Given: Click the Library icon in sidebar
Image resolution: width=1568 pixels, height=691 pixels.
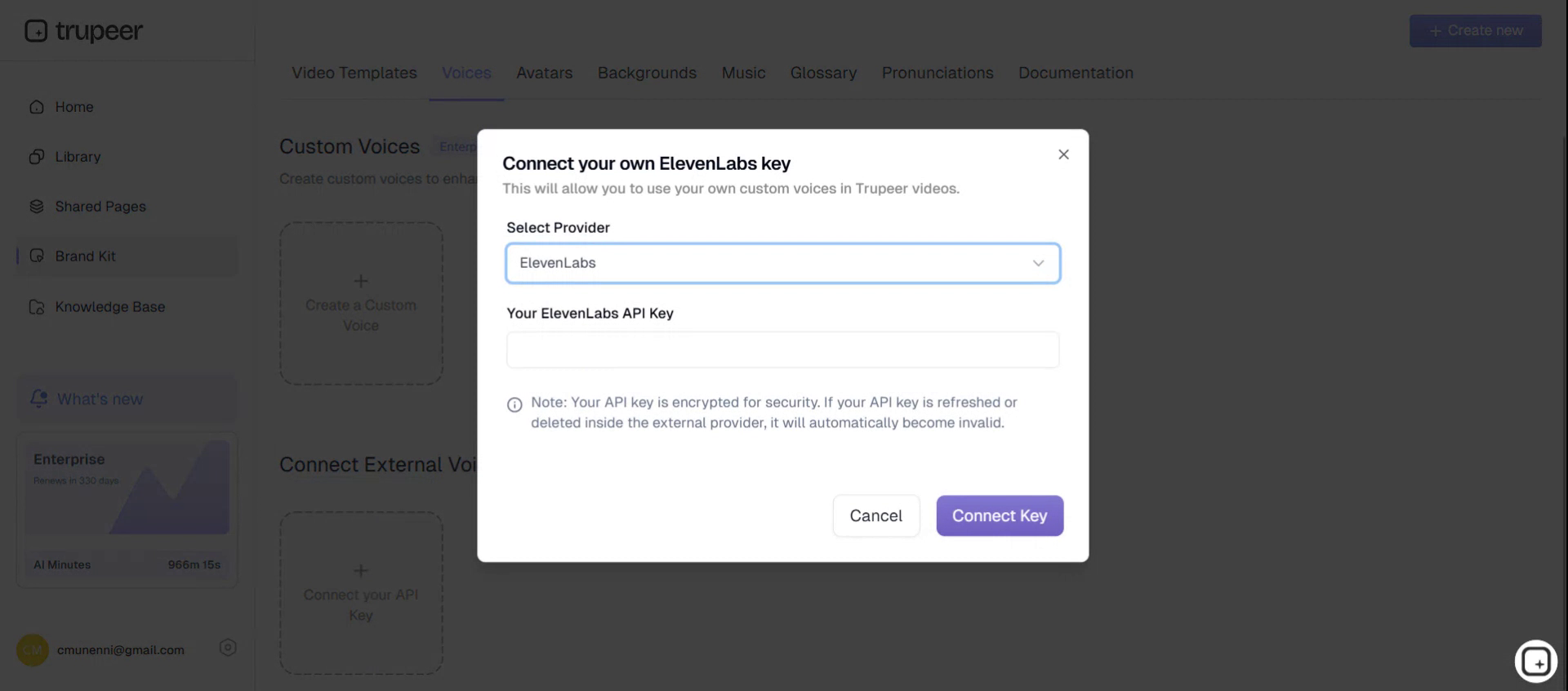Looking at the screenshot, I should point(37,157).
